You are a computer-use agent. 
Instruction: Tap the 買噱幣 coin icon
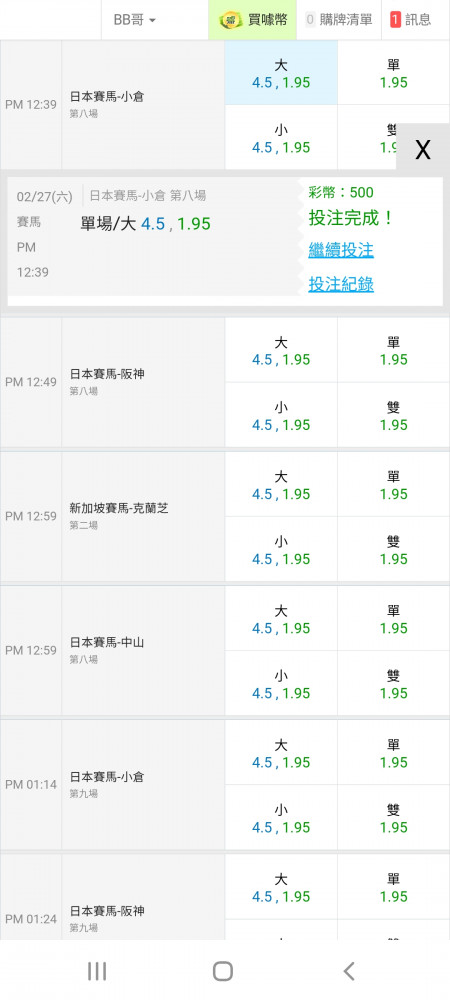tap(231, 20)
